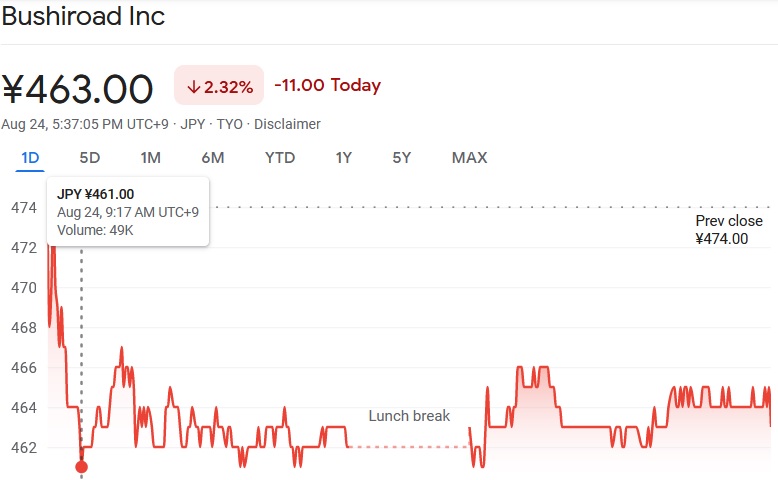Click the 474 y-axis label

(x=24, y=207)
